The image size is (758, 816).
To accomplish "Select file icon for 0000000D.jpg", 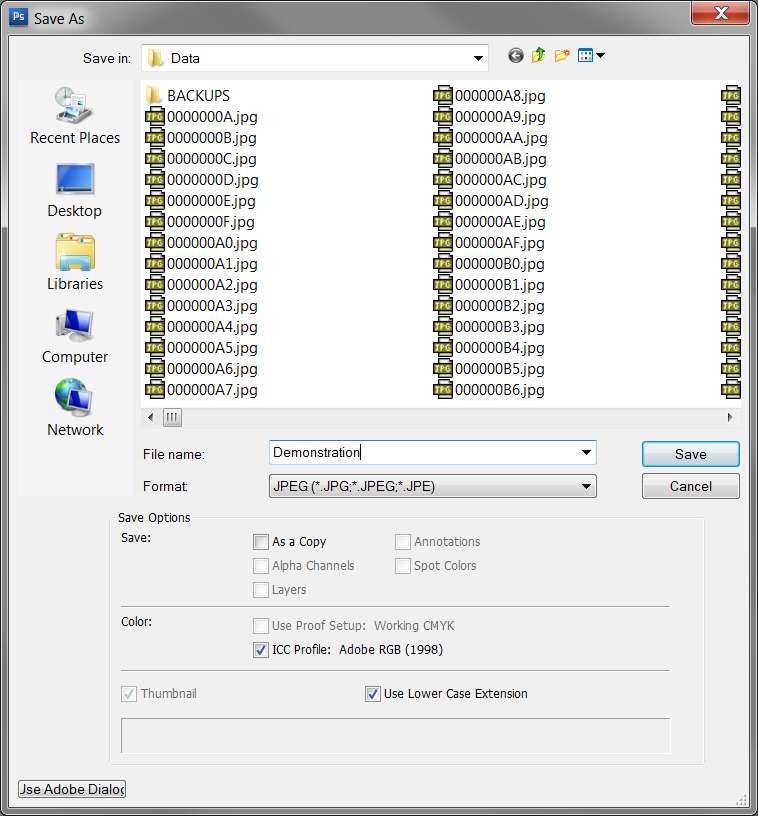I will click(x=155, y=180).
